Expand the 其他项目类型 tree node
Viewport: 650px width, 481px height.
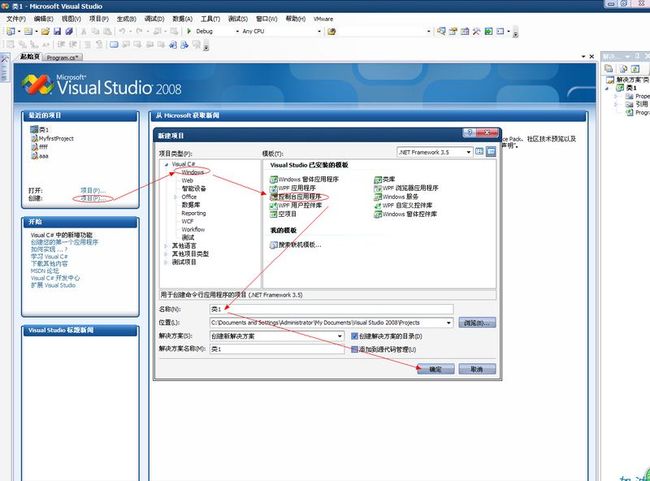[x=166, y=254]
